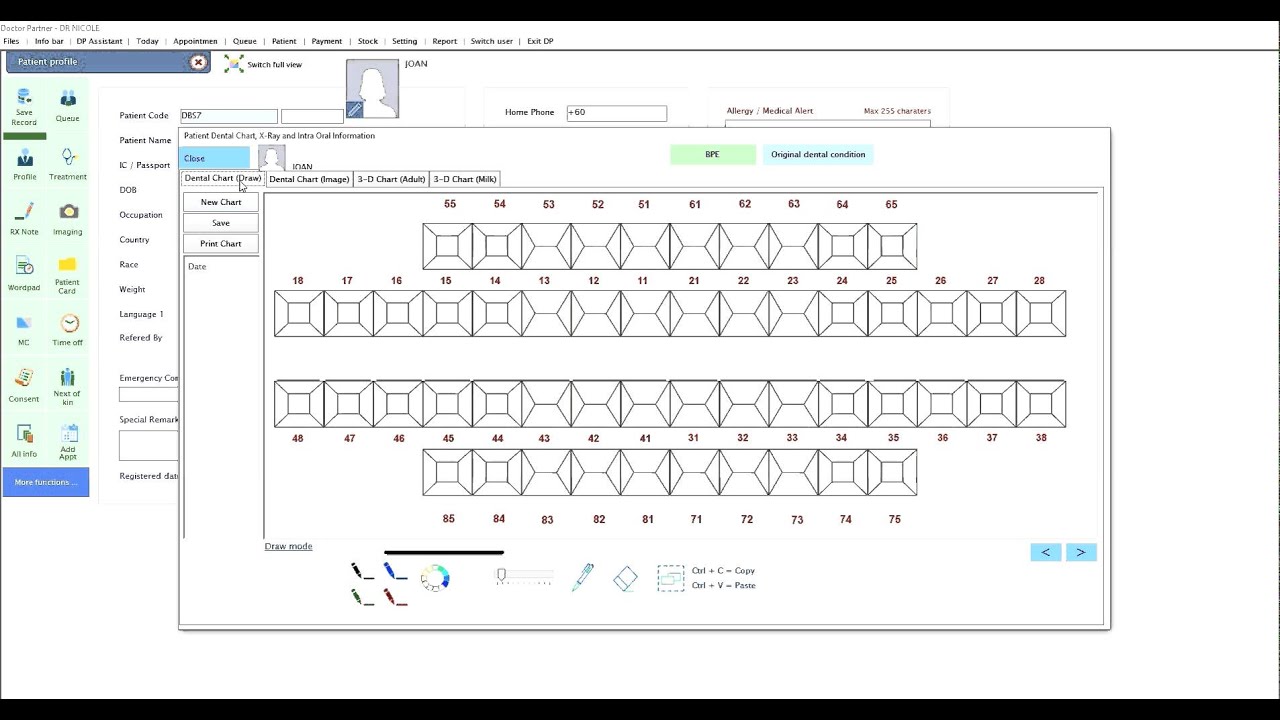1280x720 pixels.
Task: Click the edit photo pencil on patient picture
Action: point(354,110)
